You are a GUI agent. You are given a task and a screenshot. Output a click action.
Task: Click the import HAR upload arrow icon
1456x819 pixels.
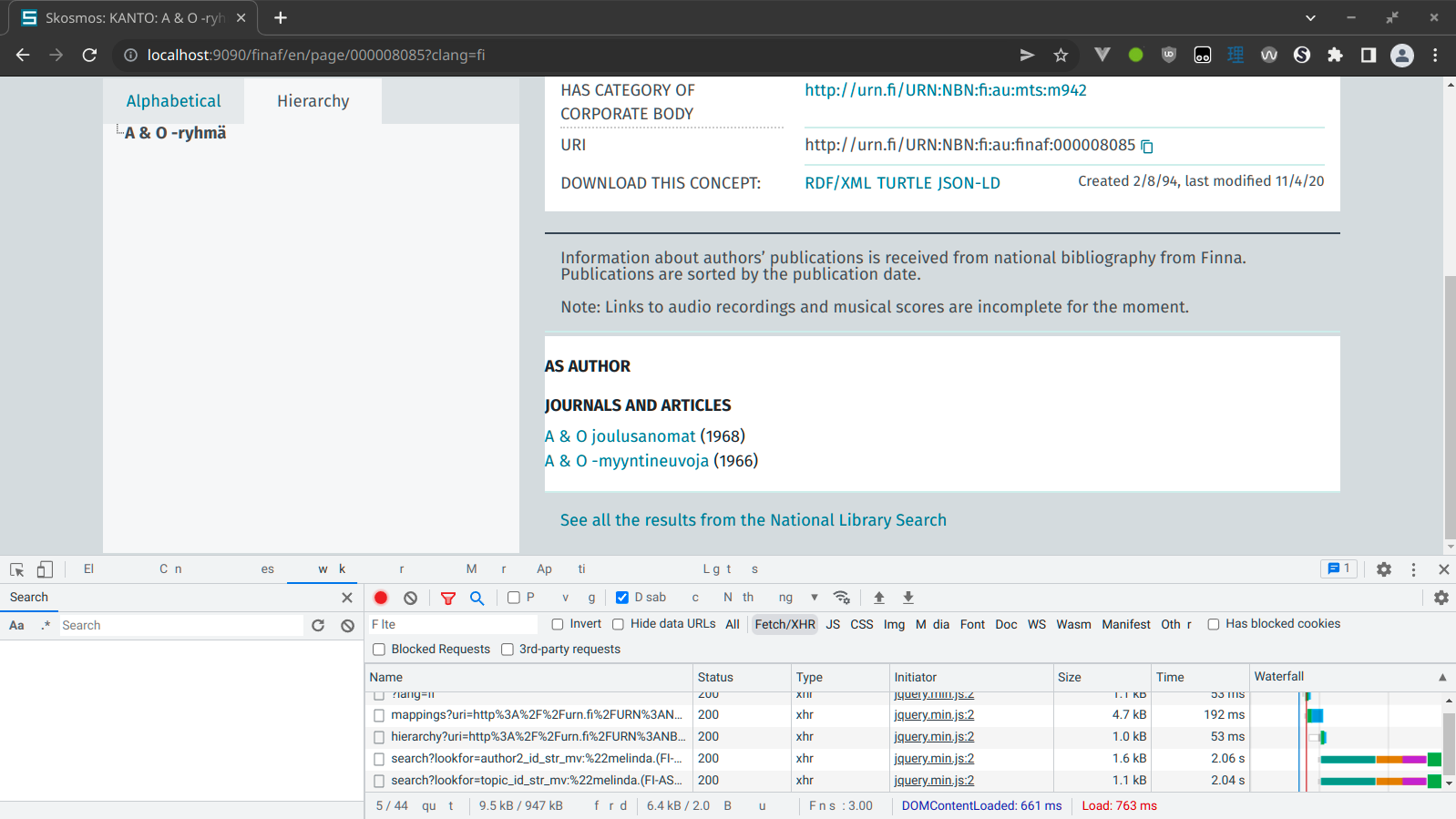[879, 598]
